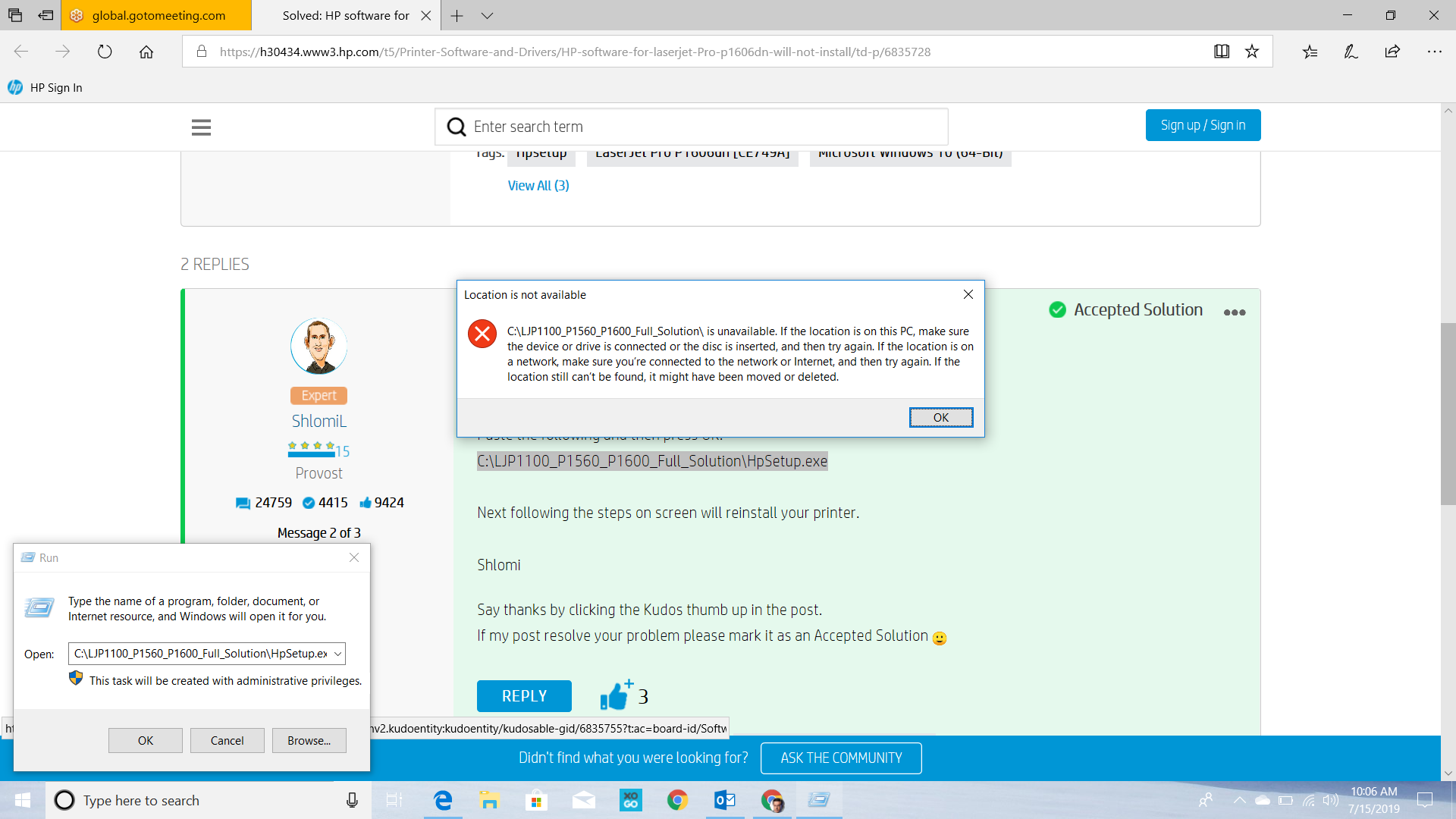Click the search magnifier icon
Image resolution: width=1456 pixels, height=819 pixels.
tap(456, 127)
